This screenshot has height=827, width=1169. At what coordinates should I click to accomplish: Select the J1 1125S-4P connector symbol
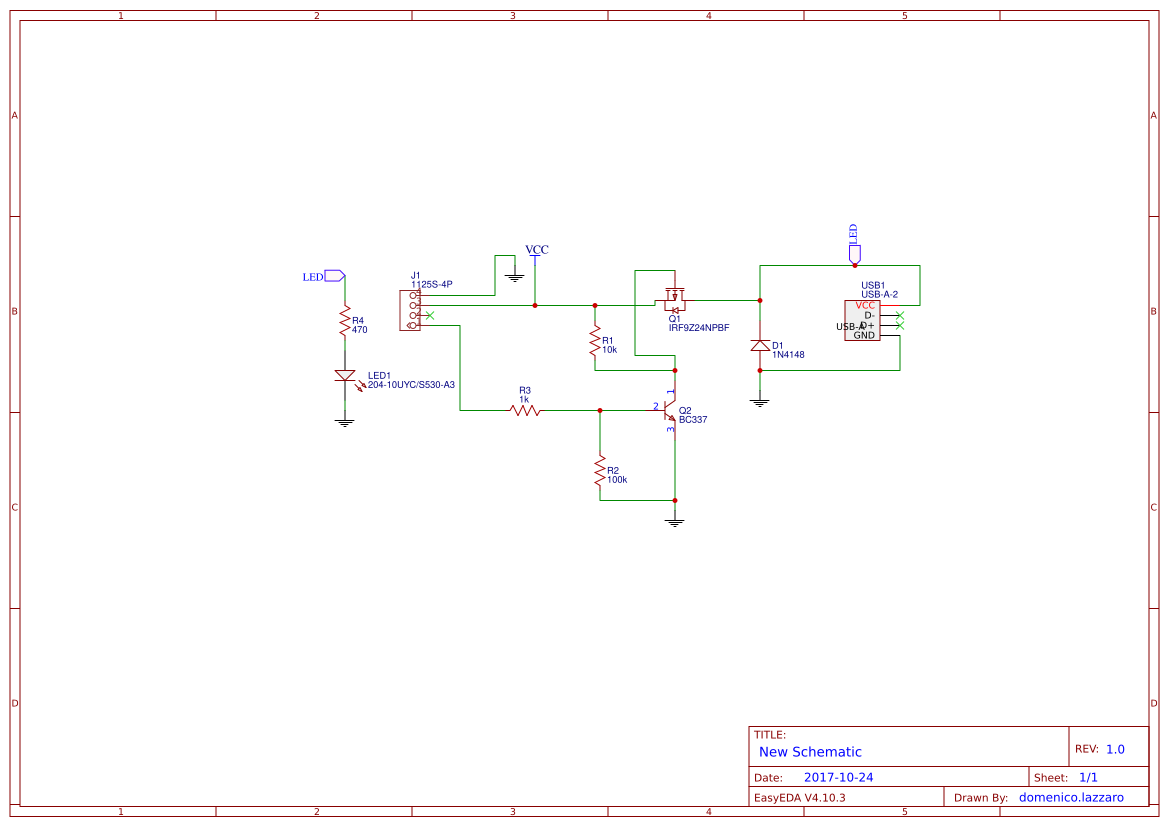[410, 310]
